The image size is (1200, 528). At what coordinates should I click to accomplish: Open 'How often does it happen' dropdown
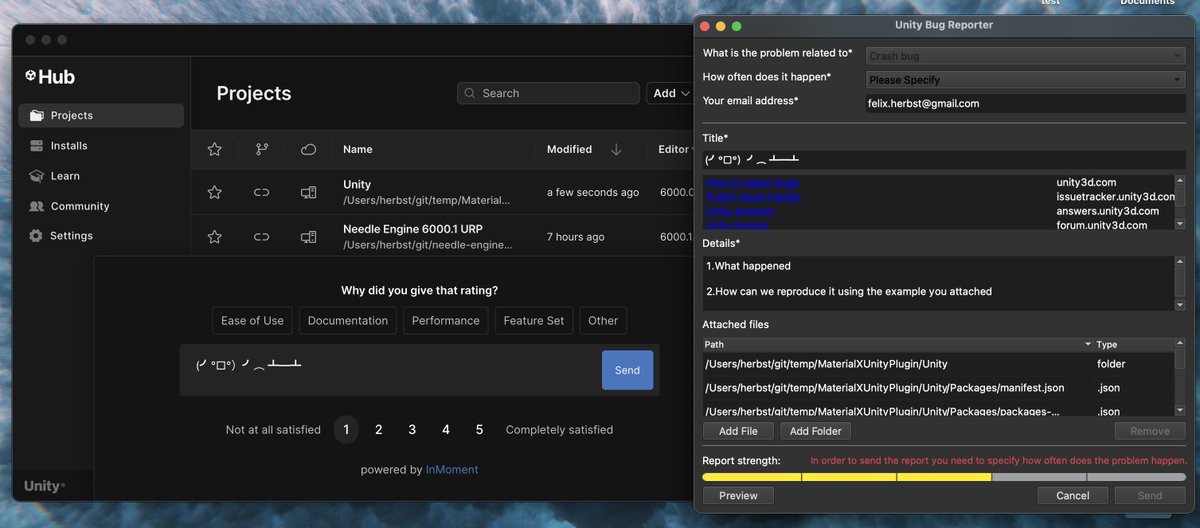tap(1025, 79)
